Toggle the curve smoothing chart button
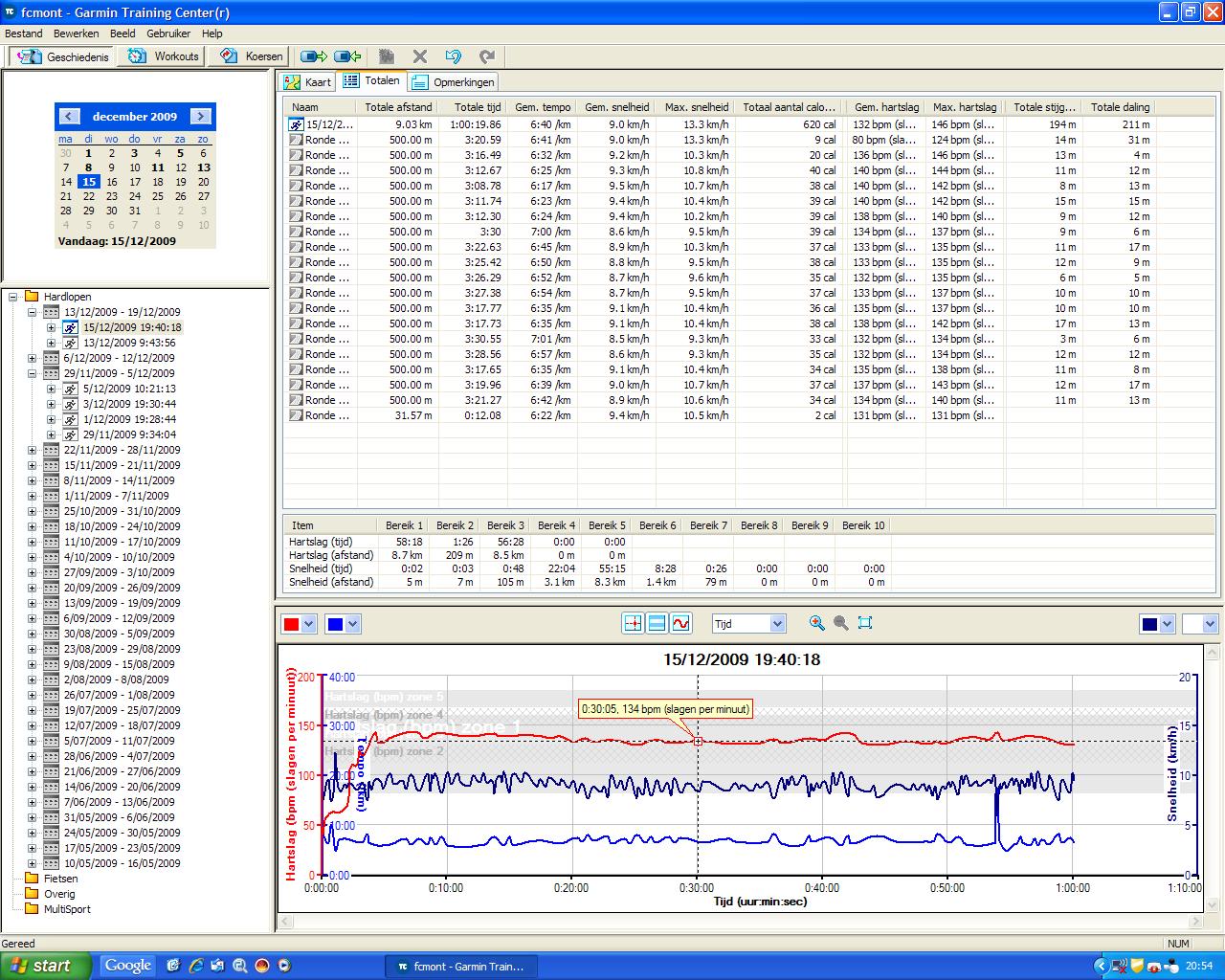The height and width of the screenshot is (980, 1225). click(680, 623)
